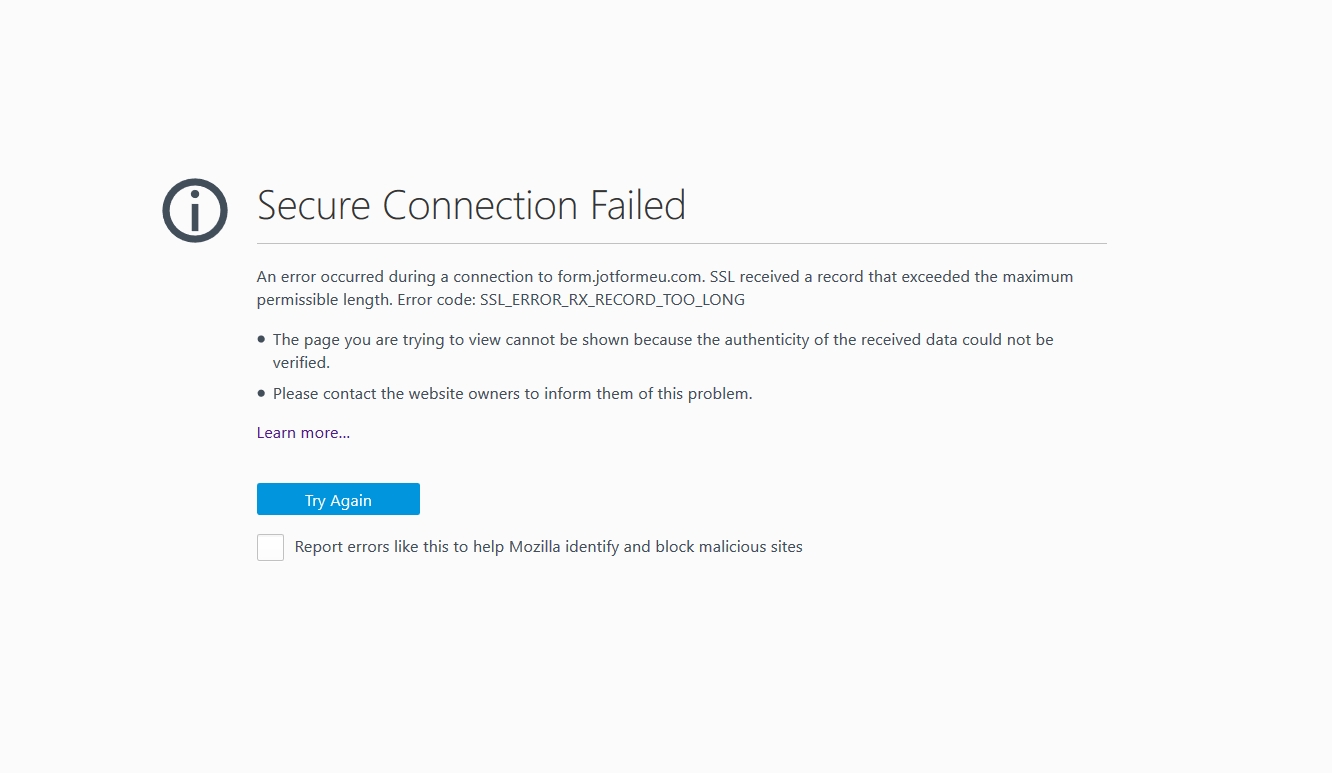
Task: Click the first bullet point marker
Action: [262, 340]
